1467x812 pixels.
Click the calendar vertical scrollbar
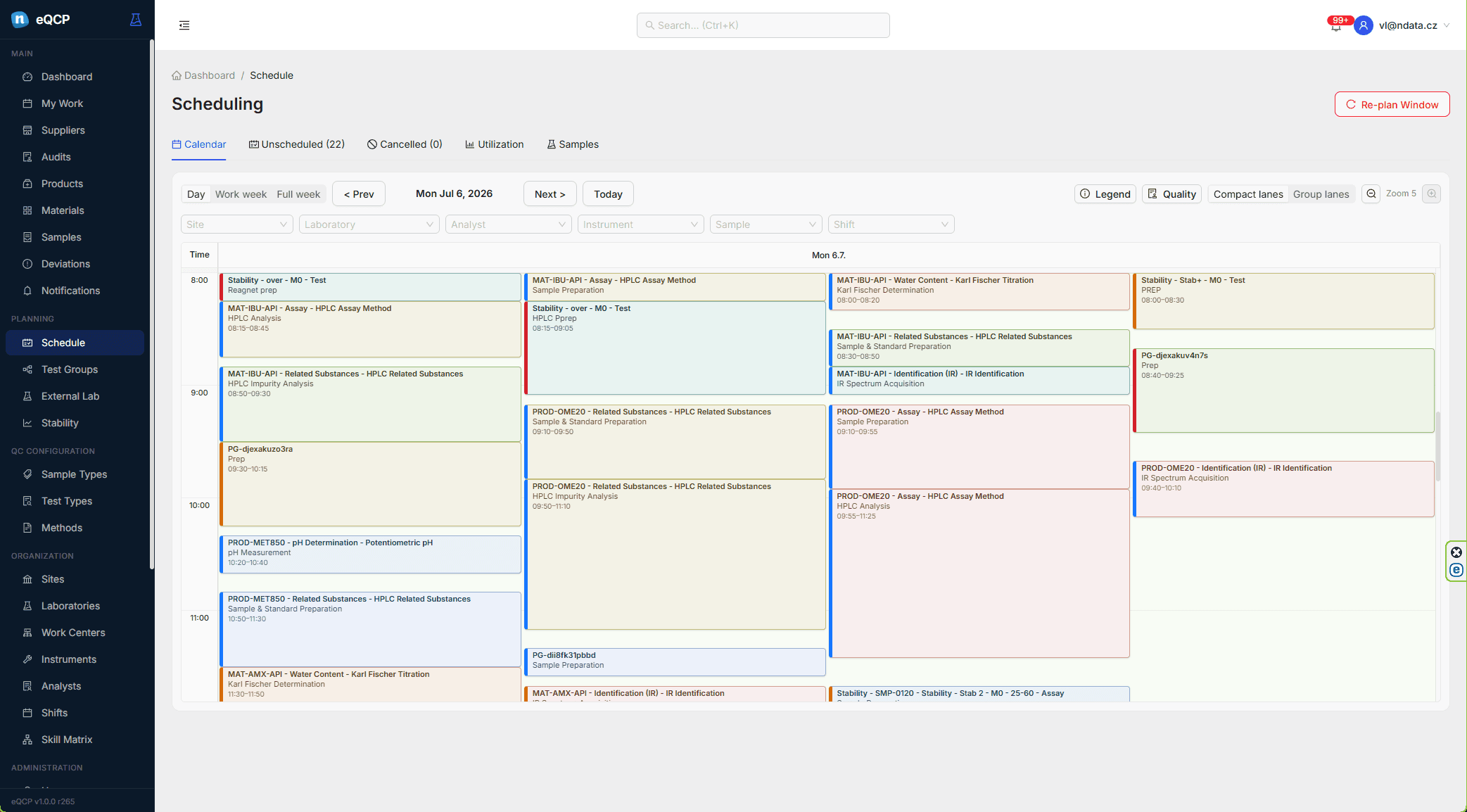(x=1437, y=447)
